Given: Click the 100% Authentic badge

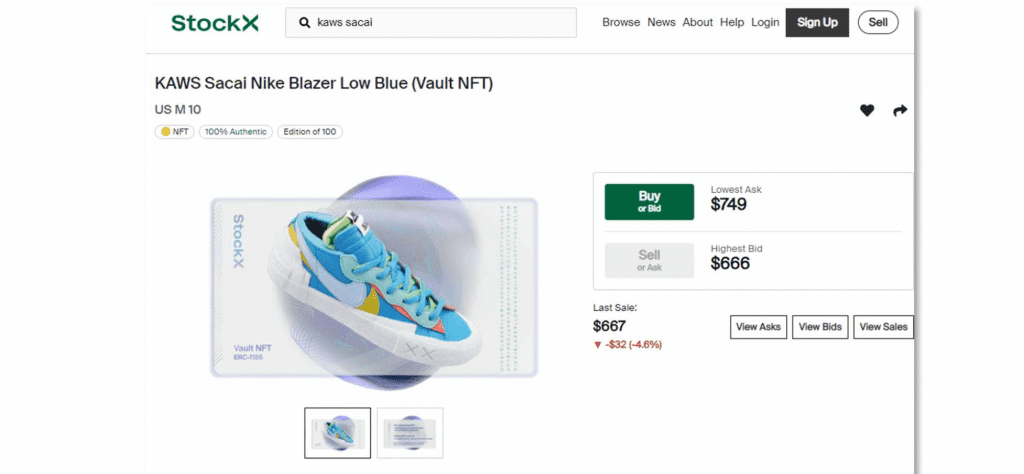Looking at the screenshot, I should click(235, 131).
